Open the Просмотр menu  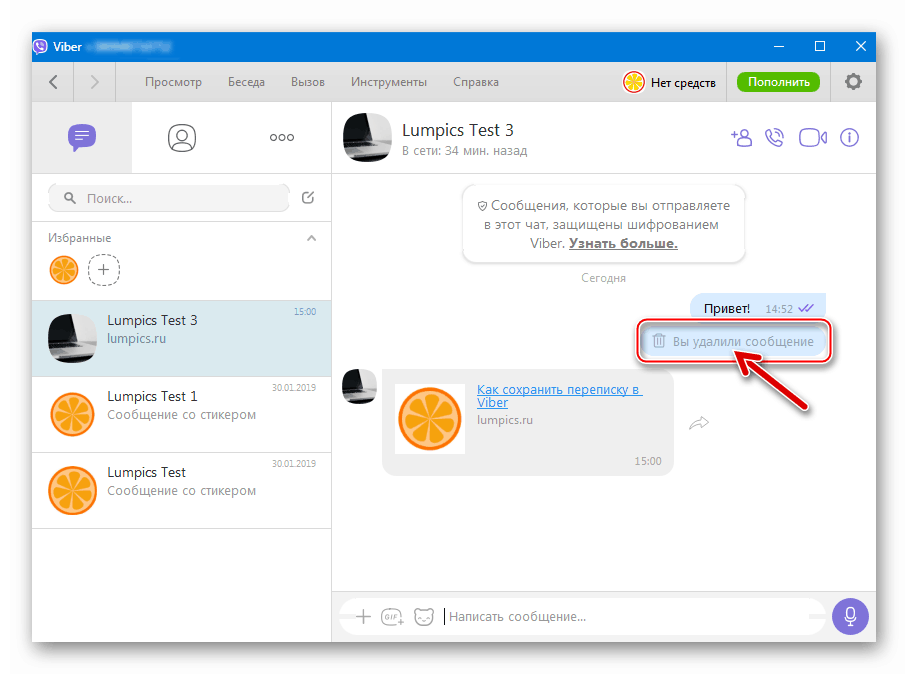(173, 82)
